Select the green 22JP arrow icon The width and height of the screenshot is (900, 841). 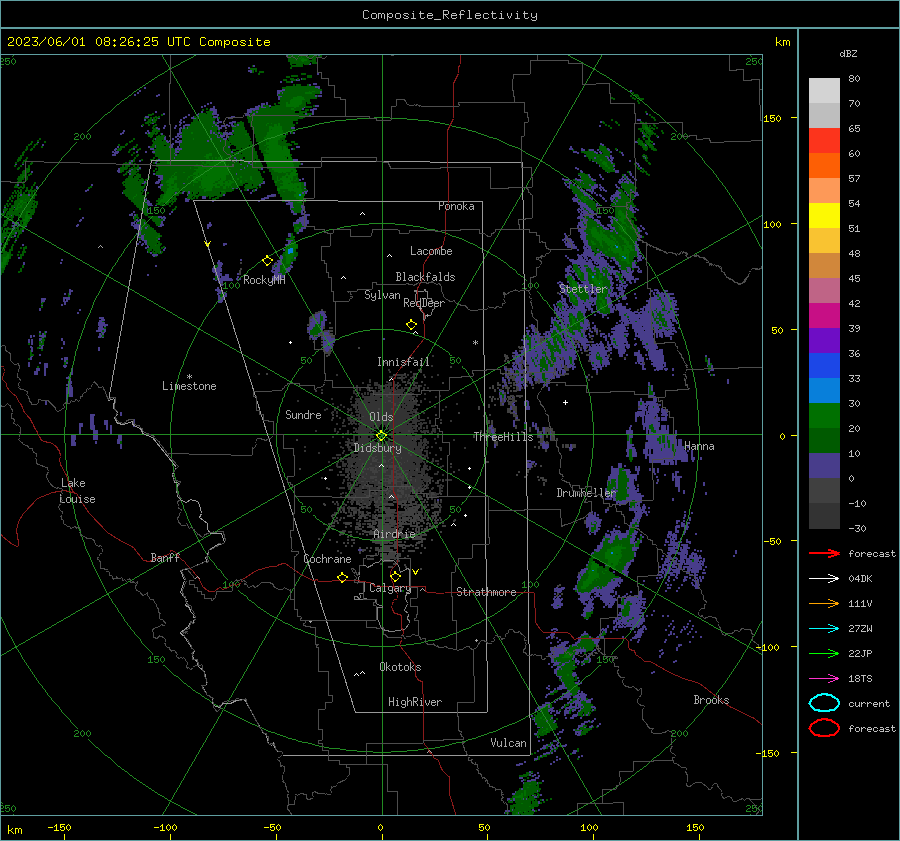tap(824, 653)
